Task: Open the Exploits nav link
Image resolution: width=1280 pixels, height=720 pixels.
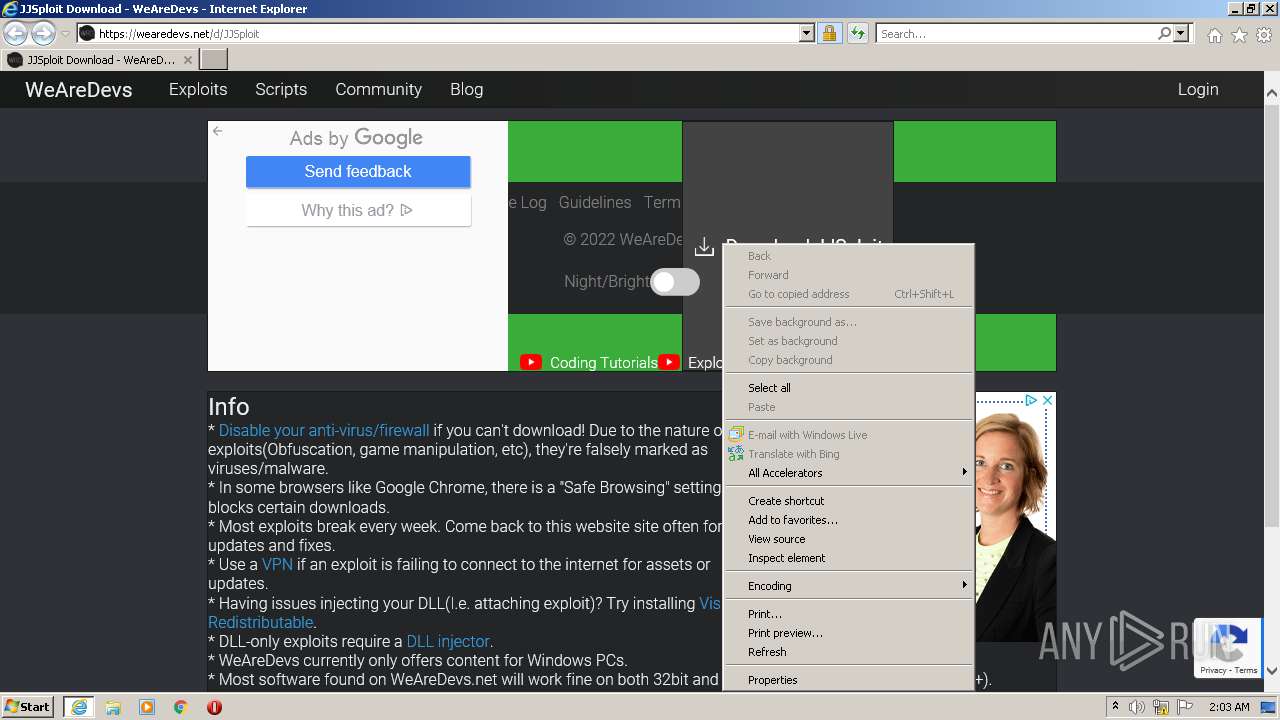Action: pos(198,89)
